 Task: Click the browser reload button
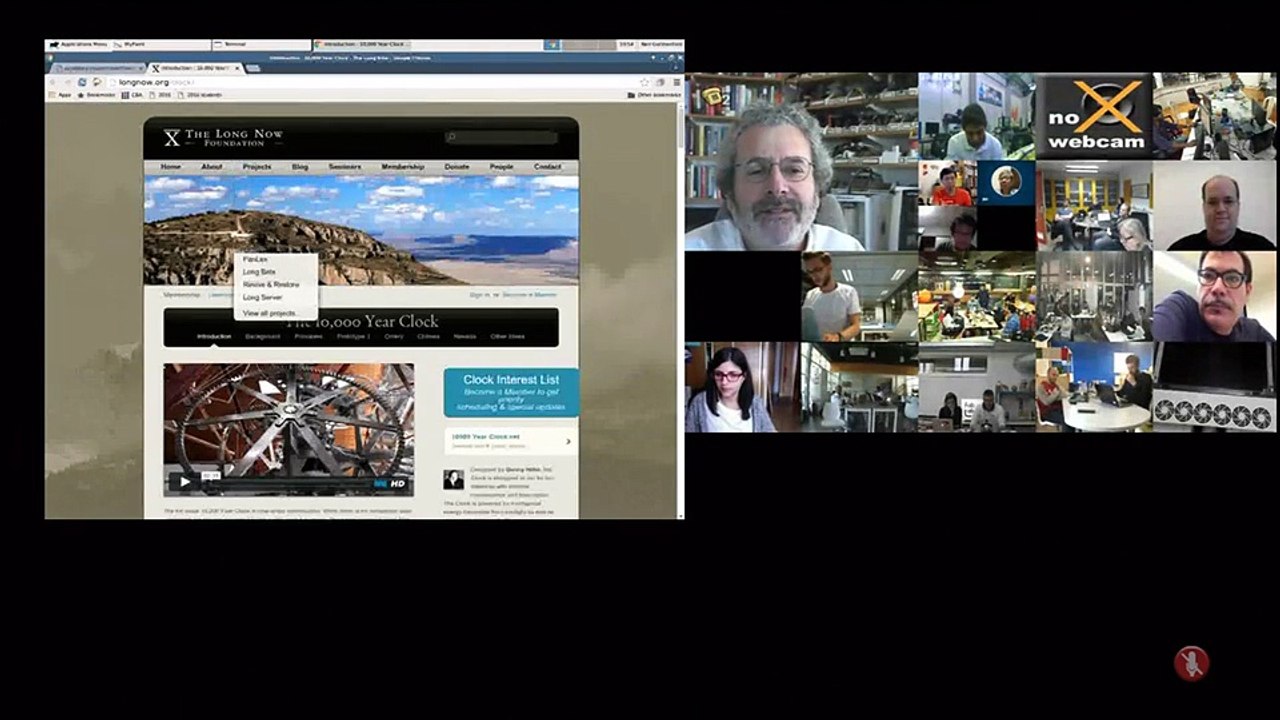83,82
